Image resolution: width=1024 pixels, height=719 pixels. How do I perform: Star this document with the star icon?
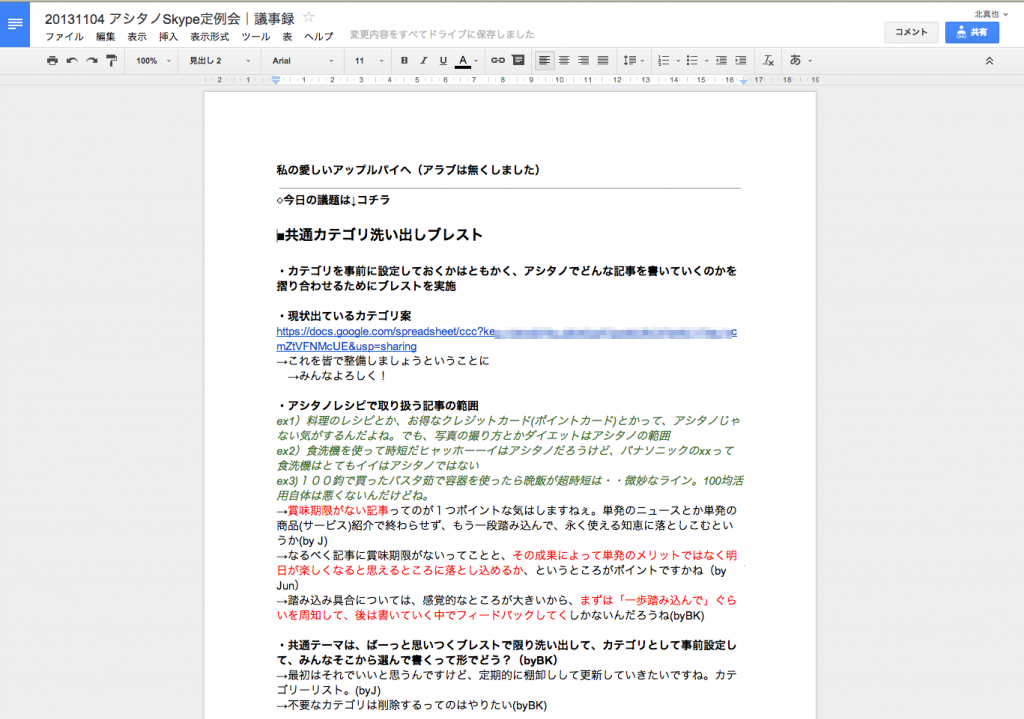click(x=309, y=17)
